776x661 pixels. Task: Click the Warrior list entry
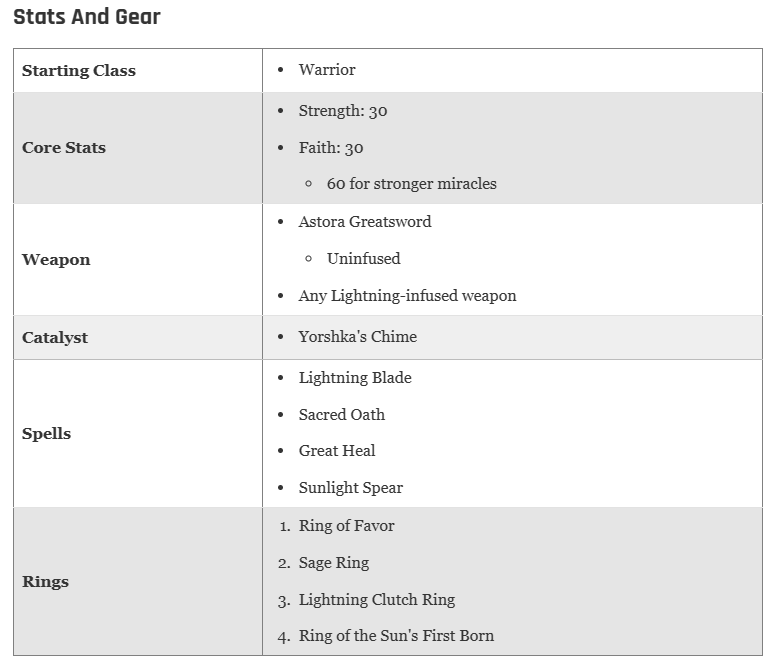pyautogui.click(x=327, y=70)
